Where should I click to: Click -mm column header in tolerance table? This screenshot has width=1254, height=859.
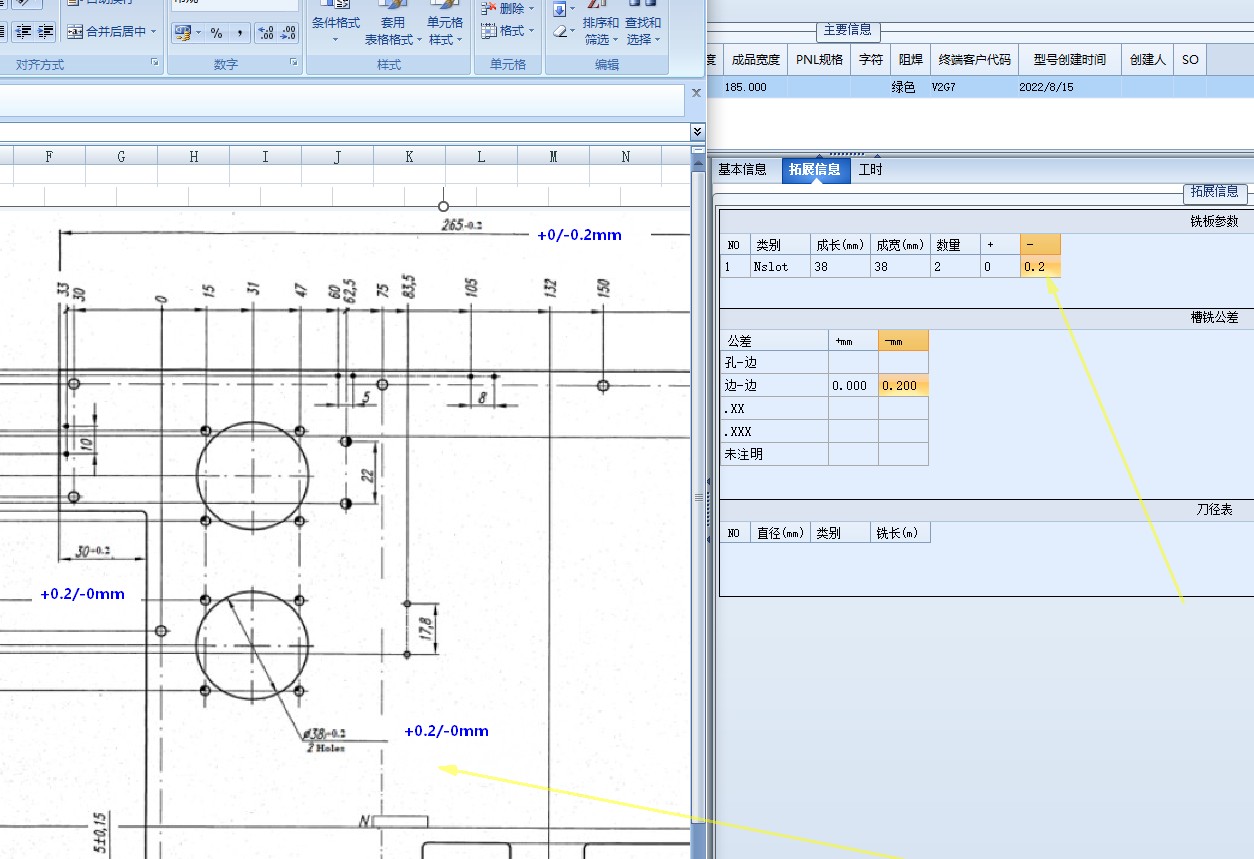[903, 341]
